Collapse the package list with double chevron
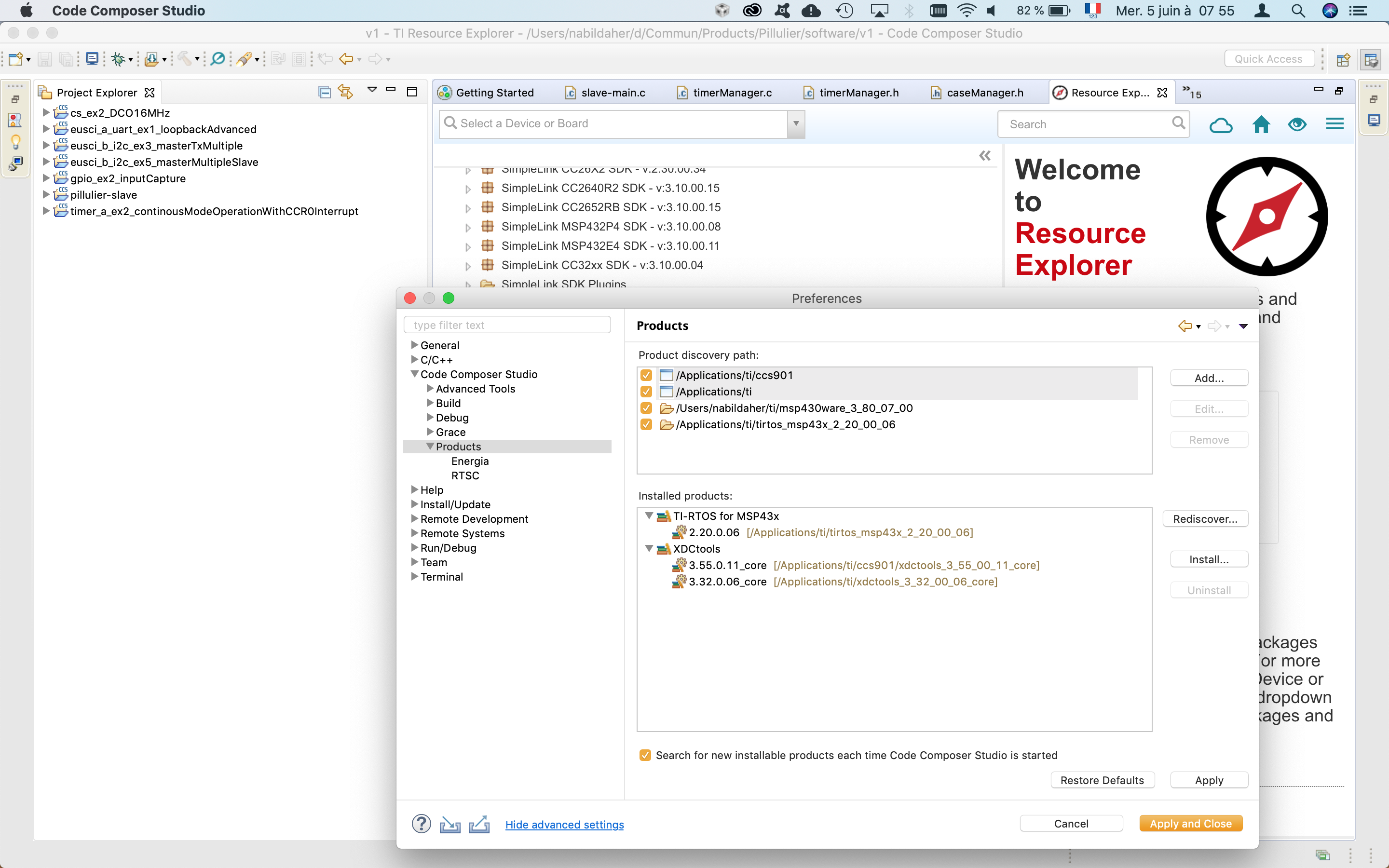This screenshot has width=1389, height=868. [x=984, y=156]
